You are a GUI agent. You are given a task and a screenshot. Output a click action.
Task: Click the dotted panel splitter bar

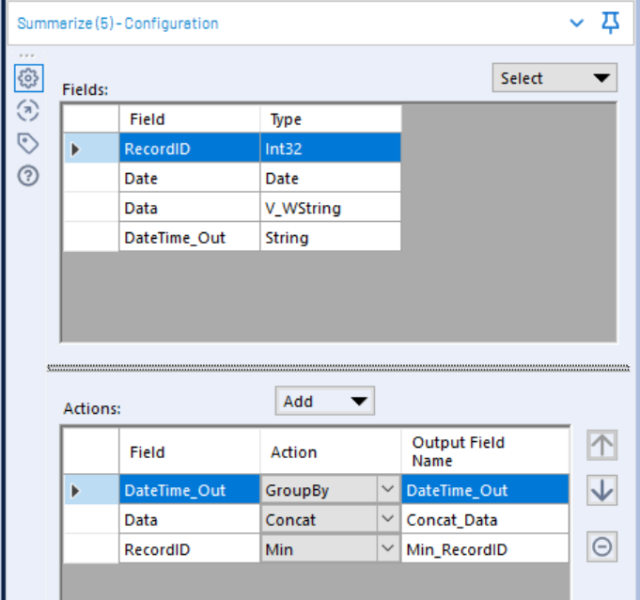pos(338,368)
